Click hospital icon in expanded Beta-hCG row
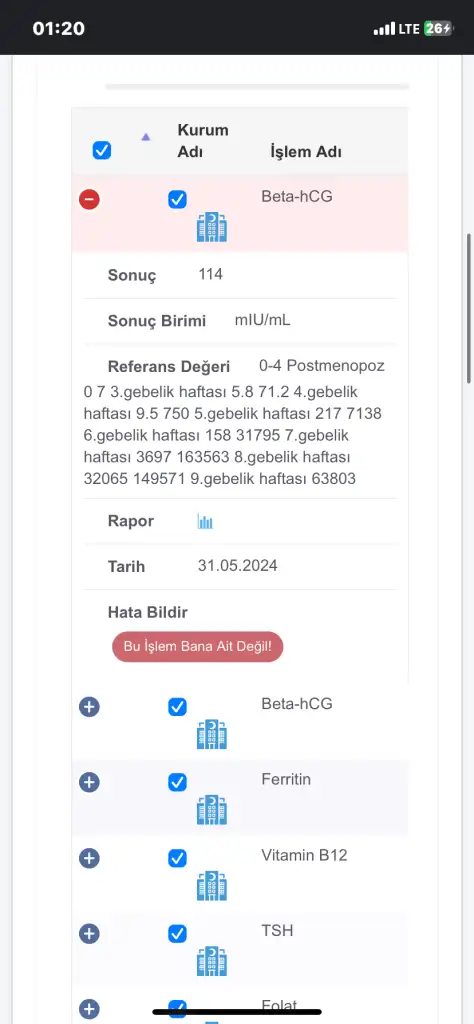 (212, 228)
